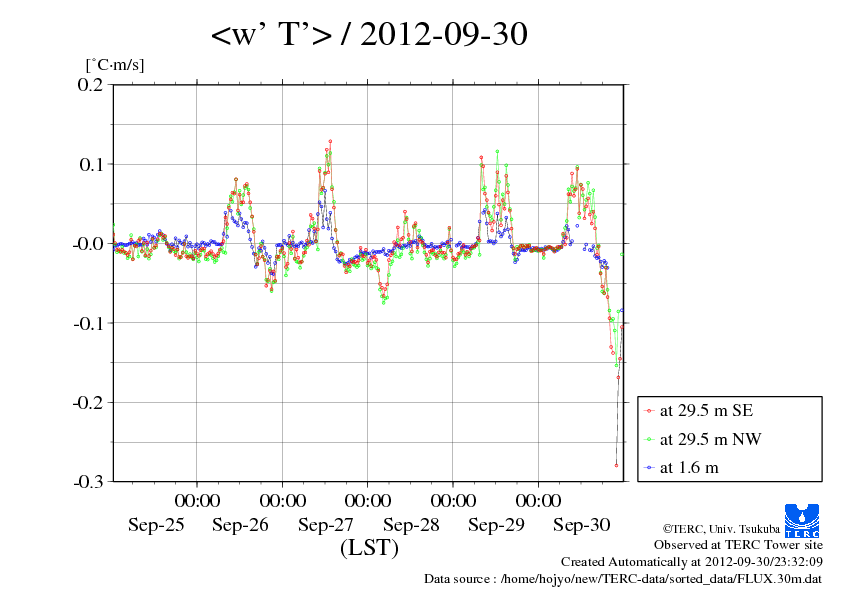Click the '-0.0' y-axis label
842x595 pixels.
pos(88,243)
